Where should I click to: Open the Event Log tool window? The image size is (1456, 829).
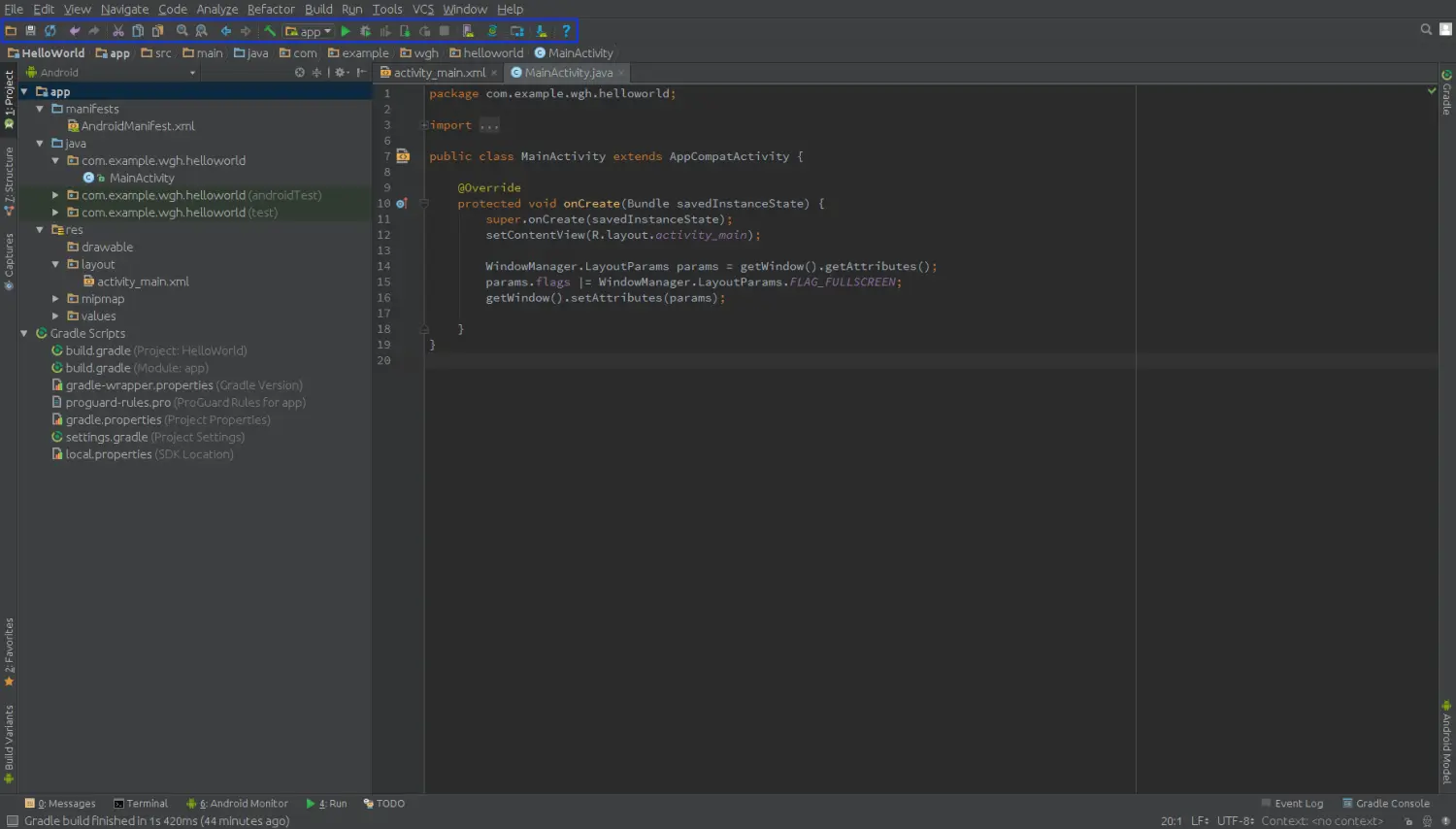pyautogui.click(x=1292, y=804)
